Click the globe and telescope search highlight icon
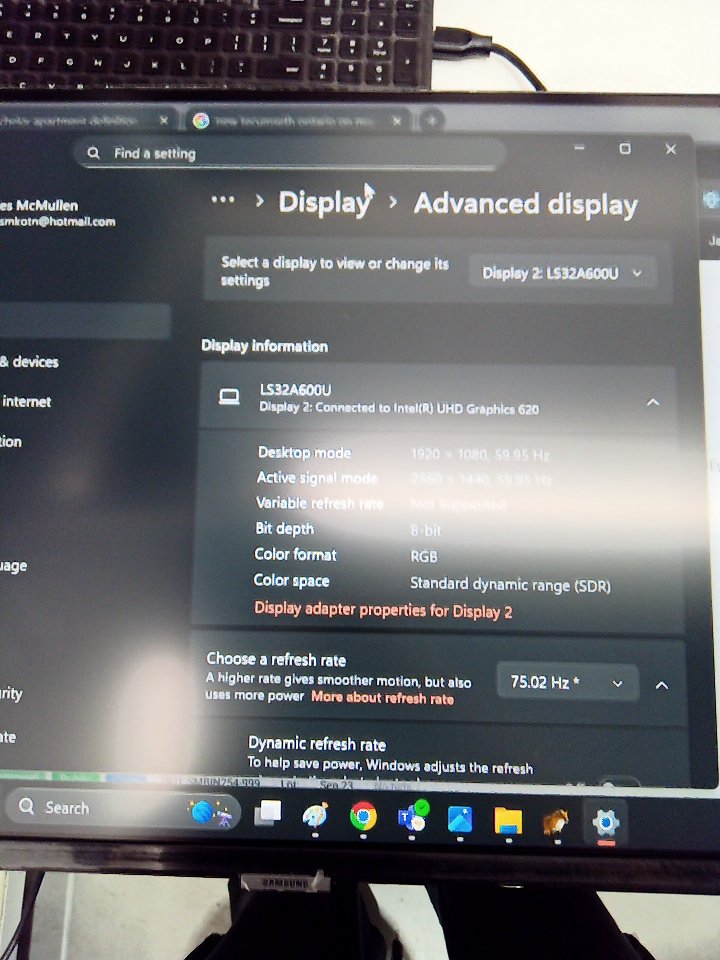 click(x=211, y=814)
